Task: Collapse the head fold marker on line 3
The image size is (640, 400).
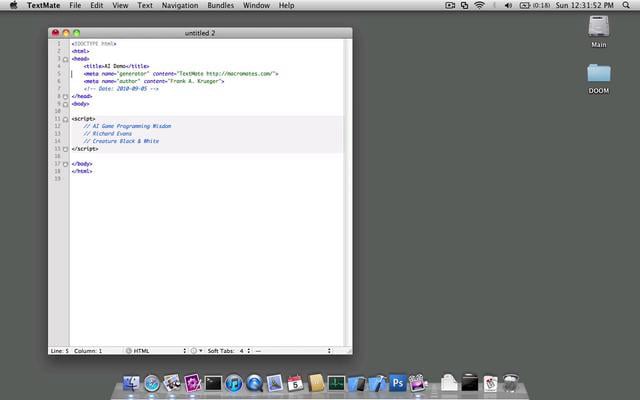Action: (65, 59)
